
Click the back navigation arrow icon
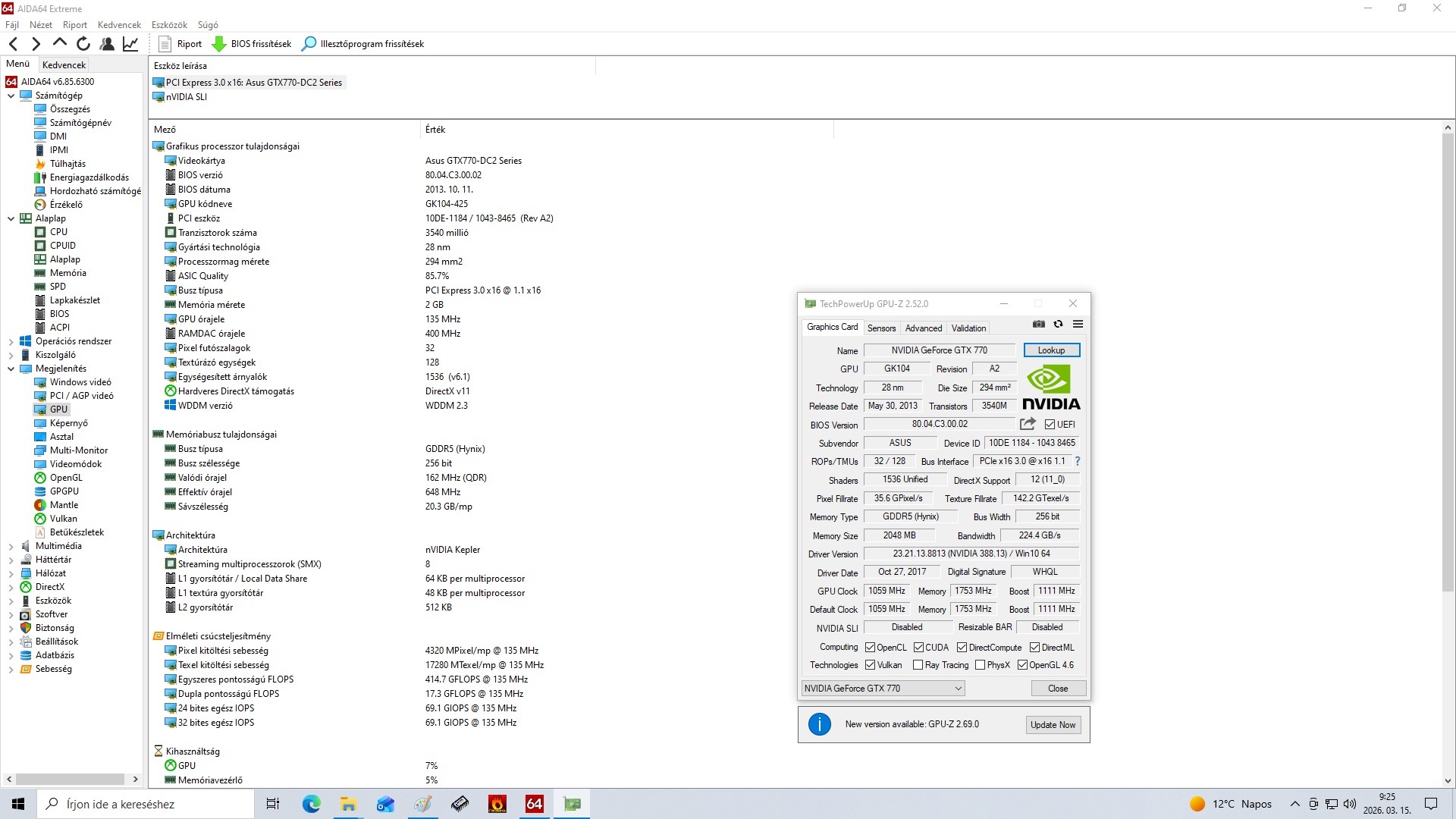[13, 44]
